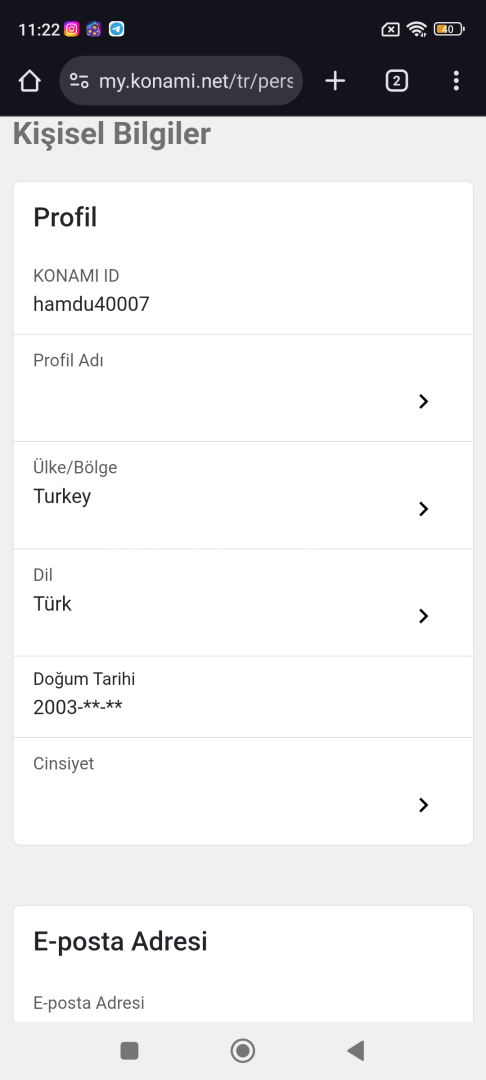The image size is (486, 1080).
Task: Tap the Android home circle button
Action: 242,1050
